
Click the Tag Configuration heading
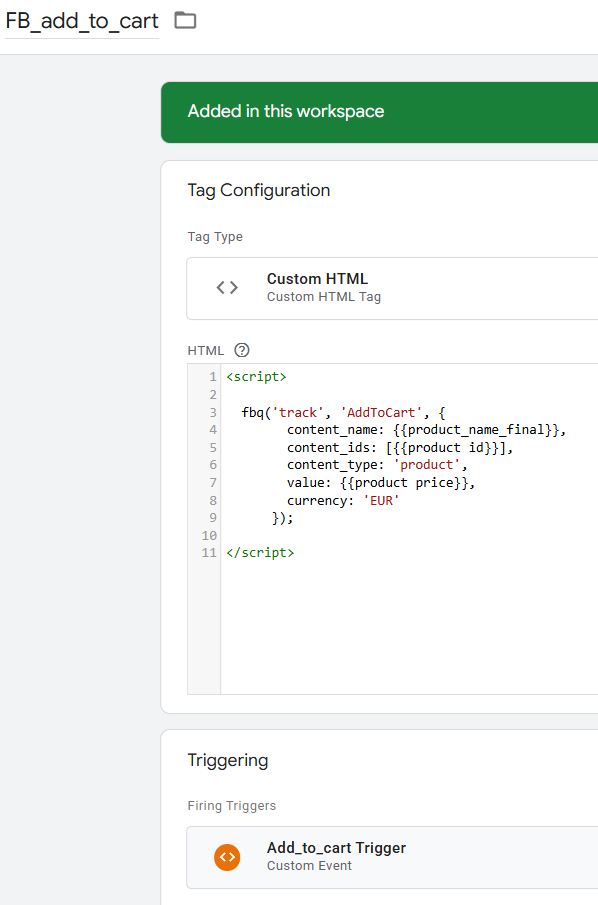click(x=259, y=190)
